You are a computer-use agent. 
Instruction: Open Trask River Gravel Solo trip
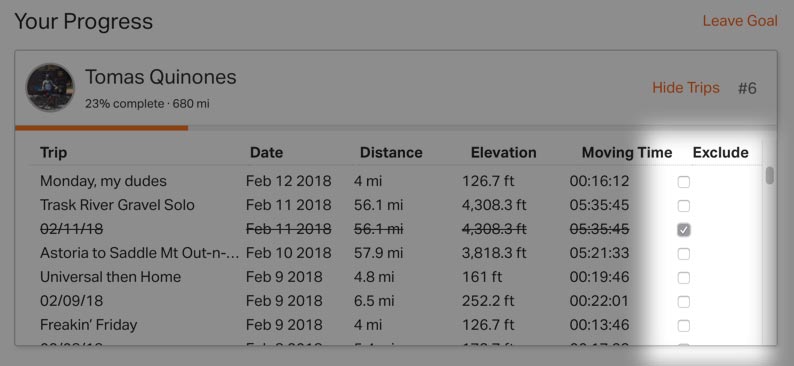point(117,205)
